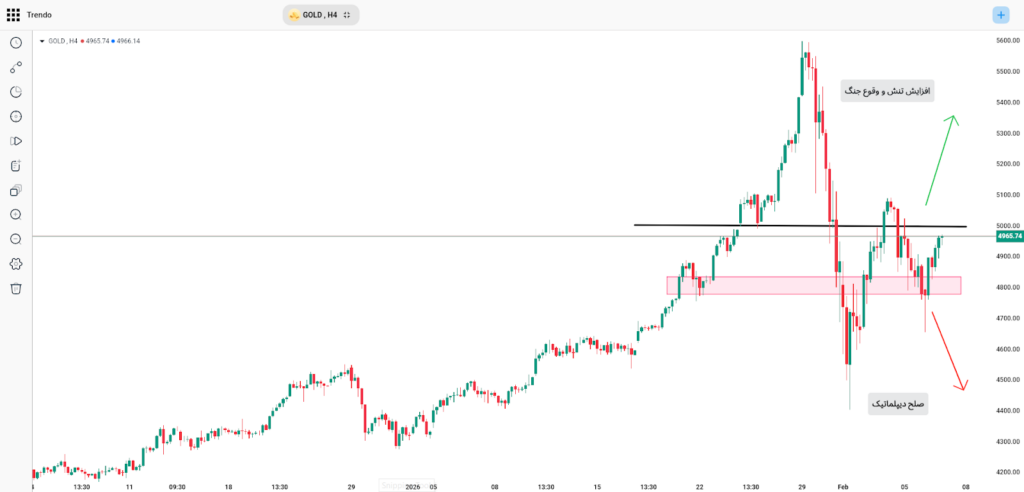Viewport: 1024px width, 492px height.
Task: Click the clock timeframe icon in sidebar
Action: [x=16, y=43]
